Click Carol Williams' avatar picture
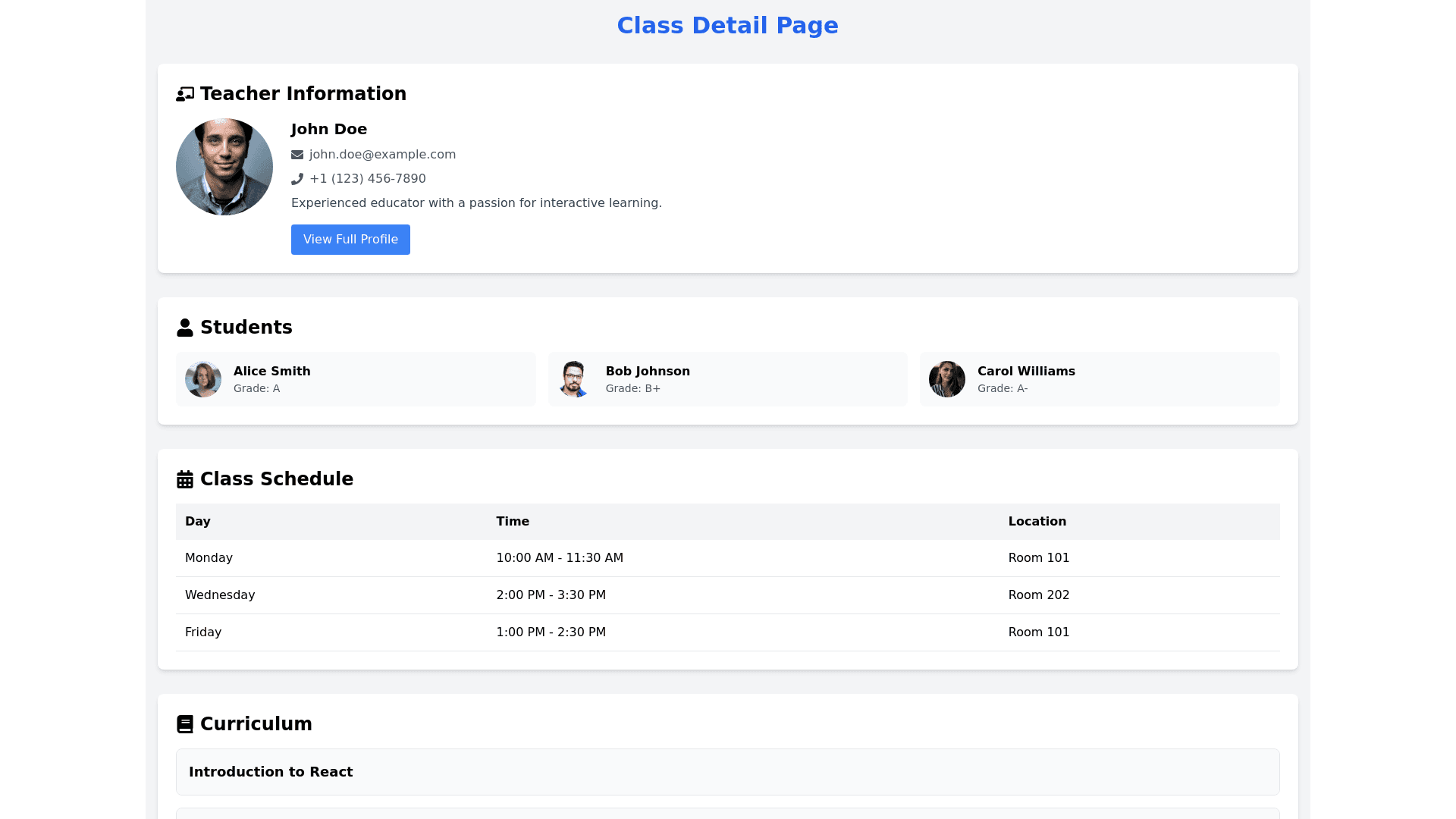The height and width of the screenshot is (819, 1456). coord(947,379)
